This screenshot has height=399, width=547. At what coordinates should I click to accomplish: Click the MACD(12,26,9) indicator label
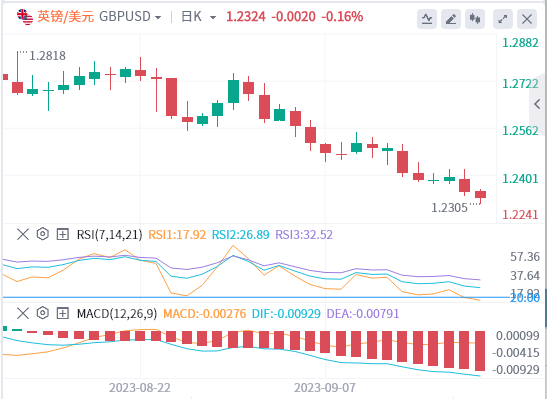(x=117, y=314)
